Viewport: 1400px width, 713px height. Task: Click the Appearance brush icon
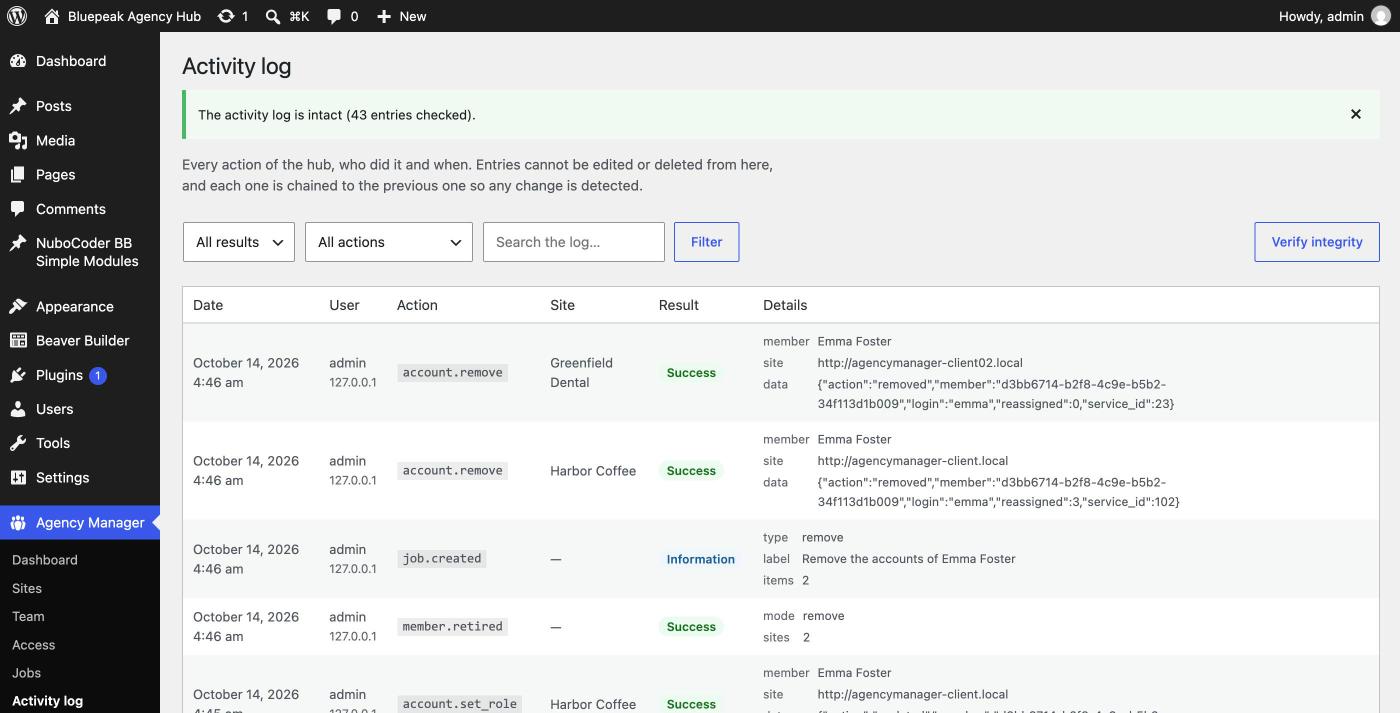tap(18, 307)
